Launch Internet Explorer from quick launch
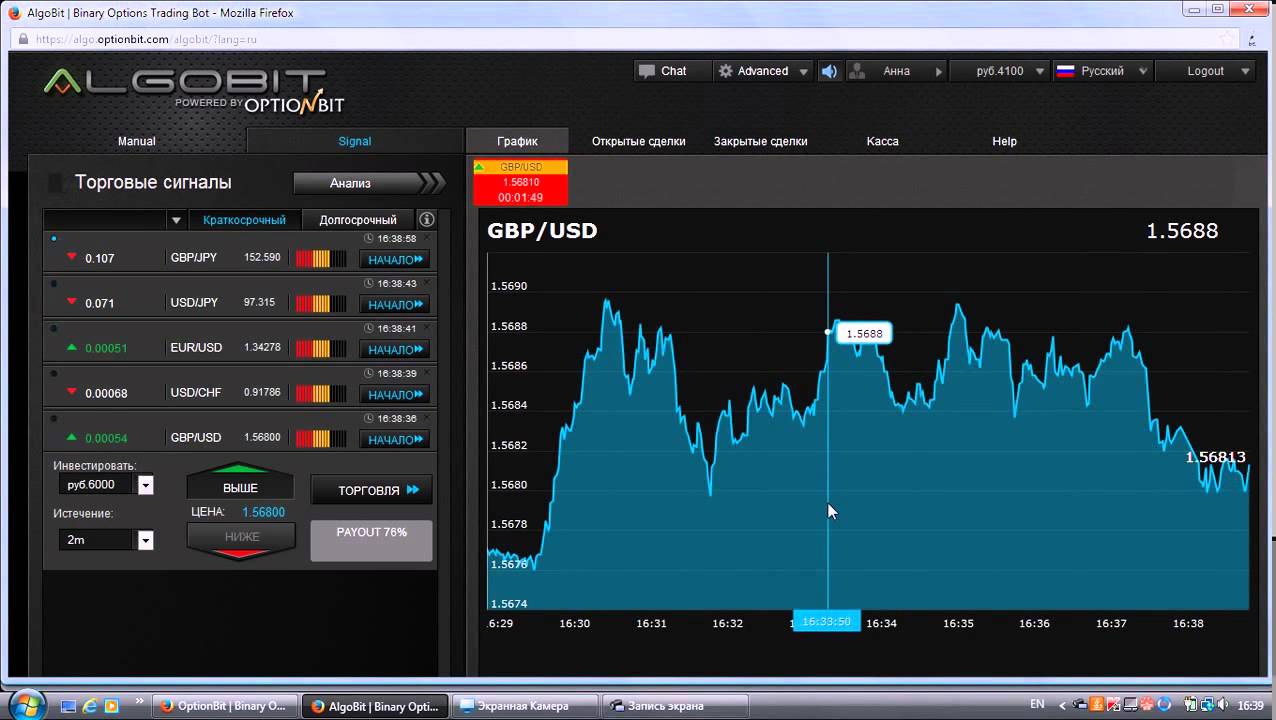Screen dimensions: 1276x720 [x=90, y=706]
